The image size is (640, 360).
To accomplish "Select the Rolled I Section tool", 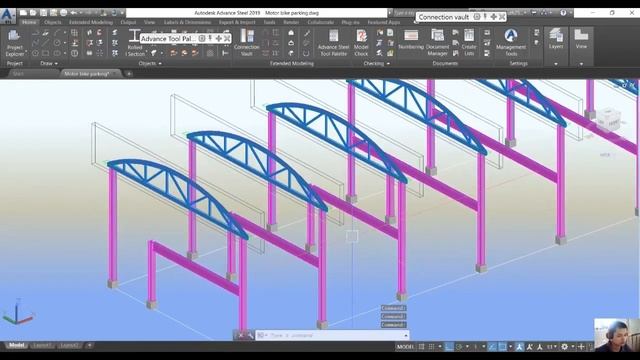I will (135, 43).
